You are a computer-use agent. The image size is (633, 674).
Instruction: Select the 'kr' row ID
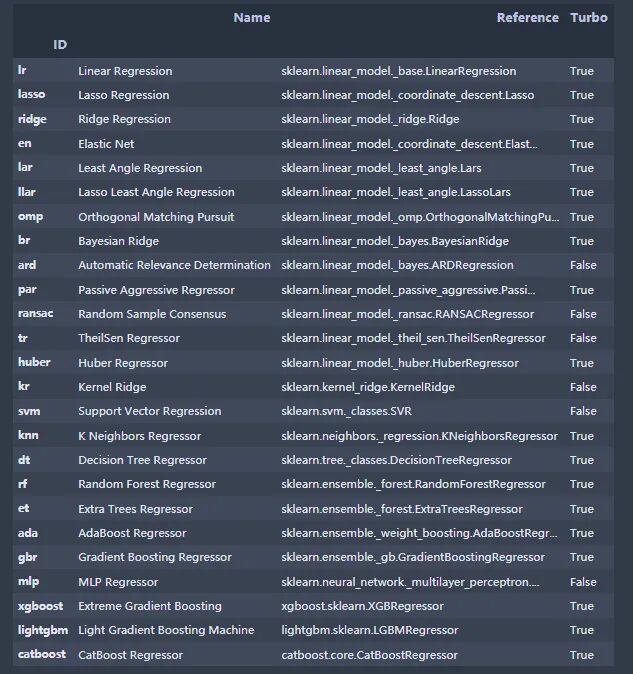coord(24,386)
